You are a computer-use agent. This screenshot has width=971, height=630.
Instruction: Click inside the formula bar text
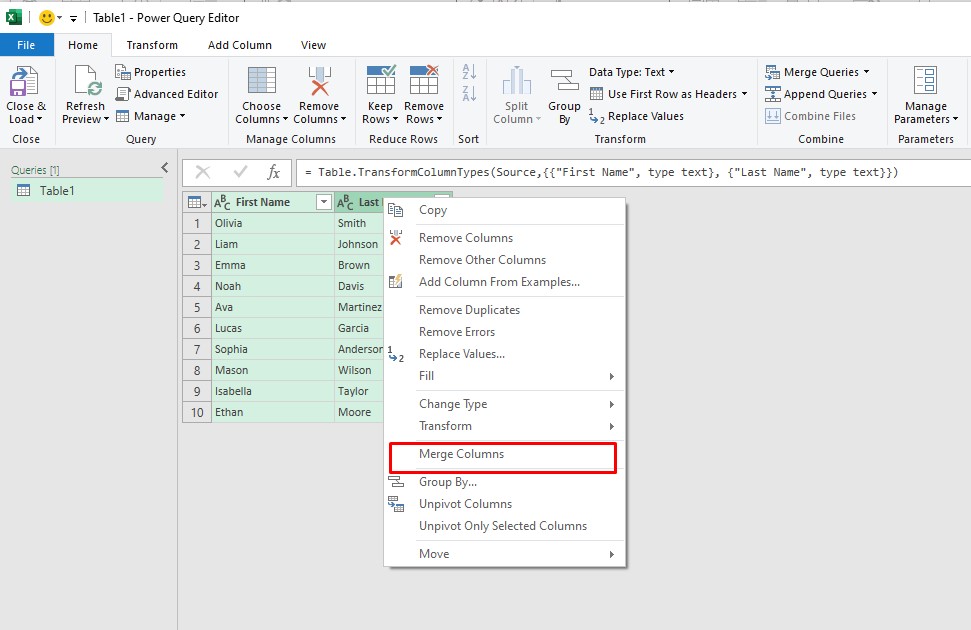tap(600, 172)
